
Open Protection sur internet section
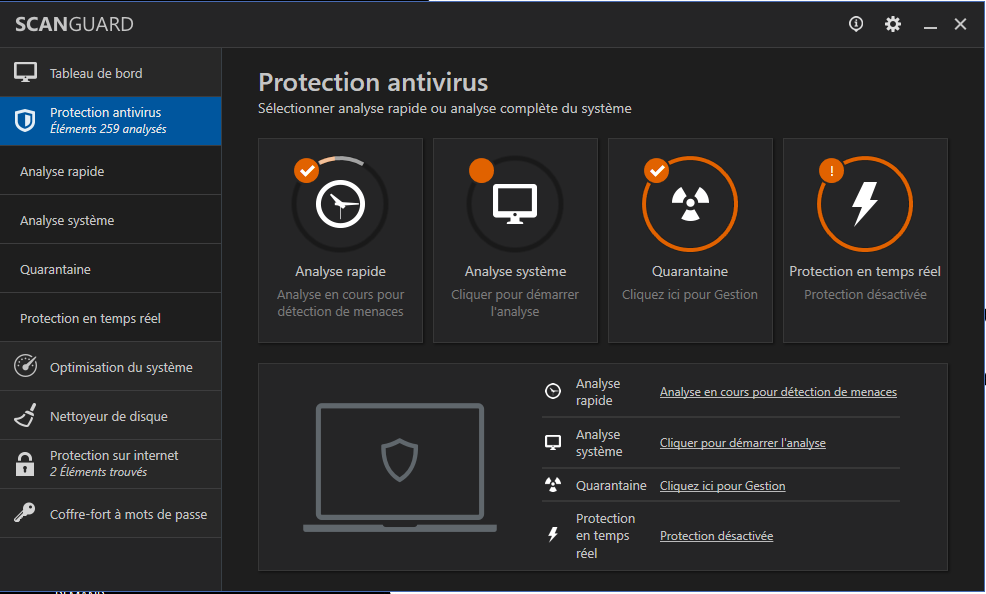(x=111, y=465)
